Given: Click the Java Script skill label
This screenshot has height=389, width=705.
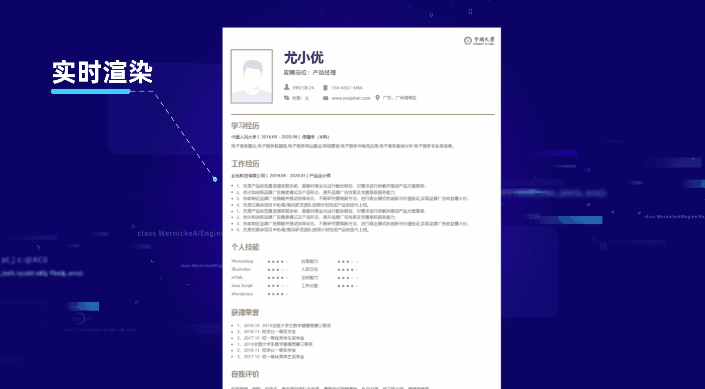Looking at the screenshot, I should (242, 286).
